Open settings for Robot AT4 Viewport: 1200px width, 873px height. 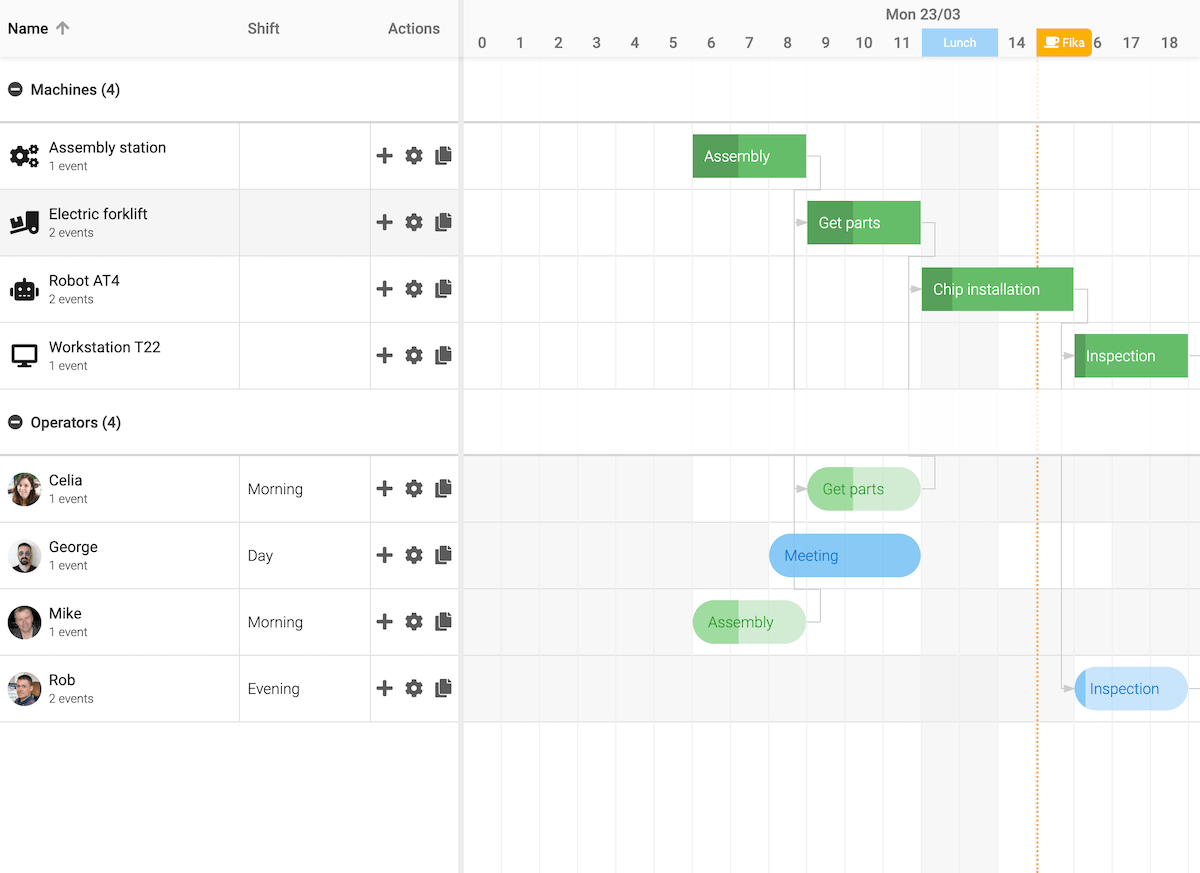(414, 288)
